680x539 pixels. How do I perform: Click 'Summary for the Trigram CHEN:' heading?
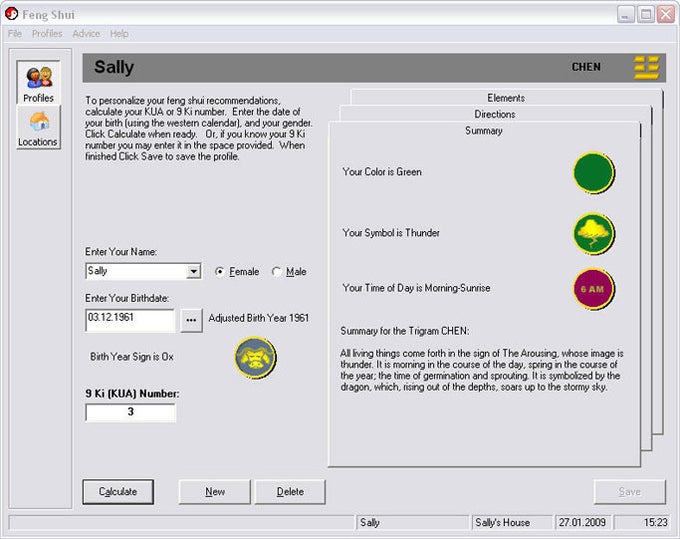[405, 331]
